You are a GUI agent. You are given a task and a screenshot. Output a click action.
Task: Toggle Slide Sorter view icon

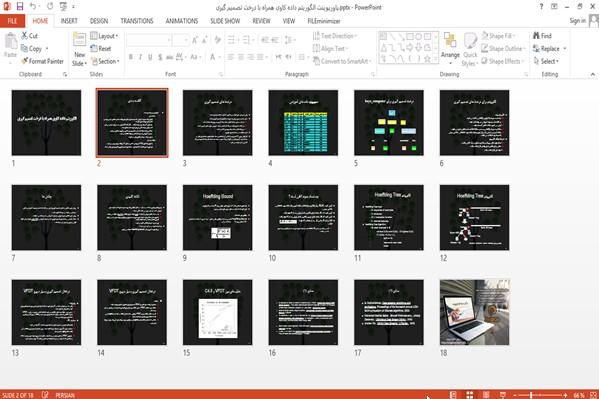point(469,395)
